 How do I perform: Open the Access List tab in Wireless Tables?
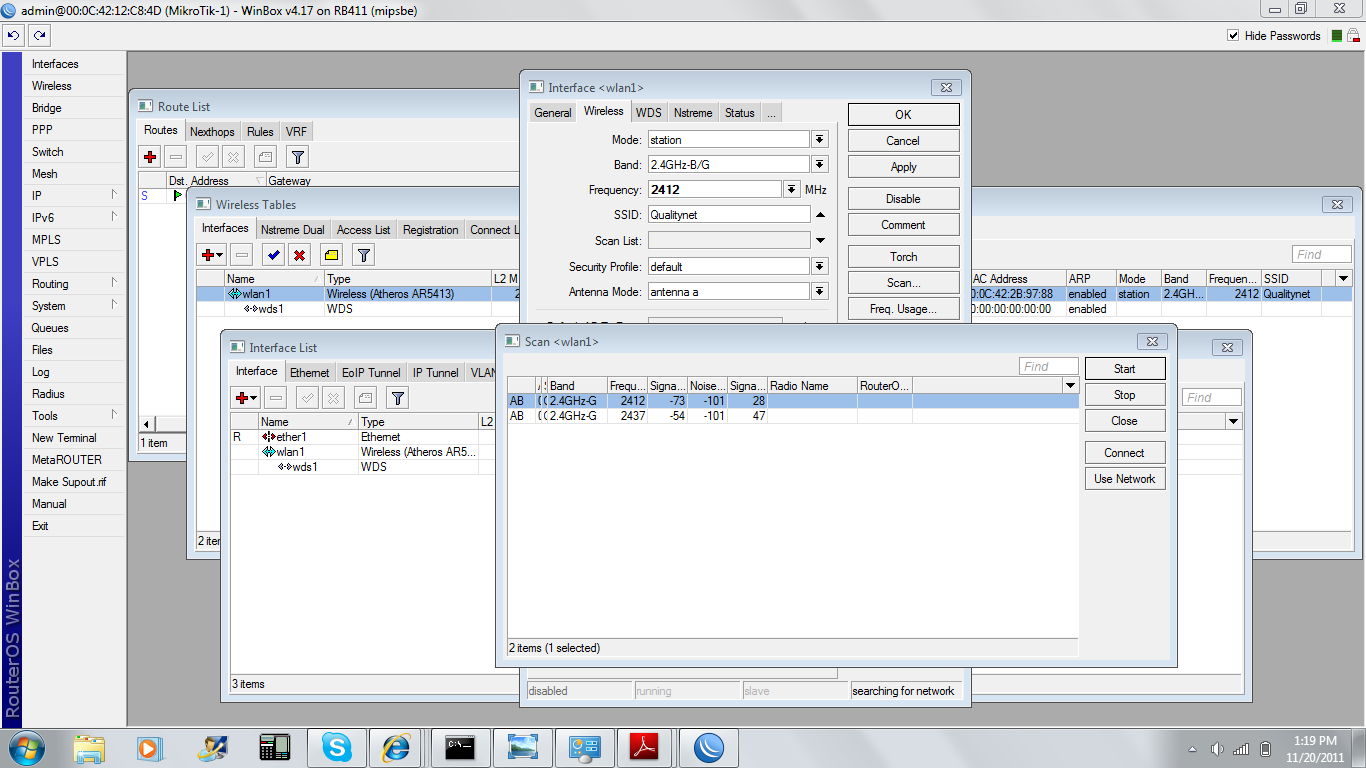click(364, 230)
